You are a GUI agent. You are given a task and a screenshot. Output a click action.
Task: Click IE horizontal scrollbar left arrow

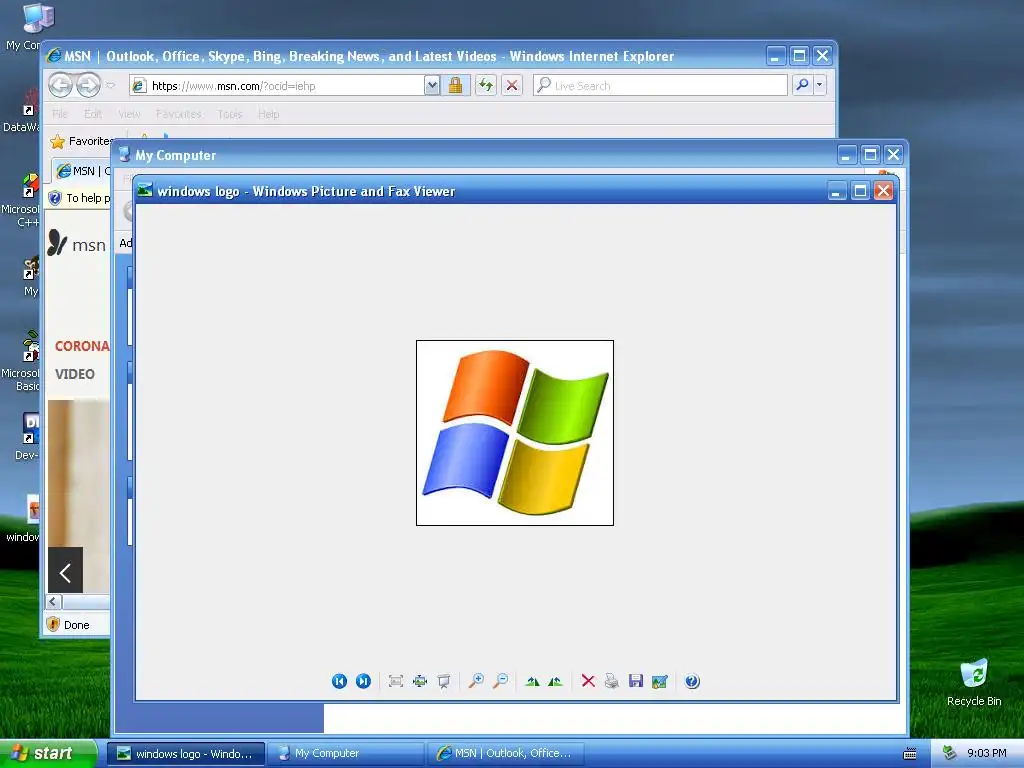click(x=53, y=601)
